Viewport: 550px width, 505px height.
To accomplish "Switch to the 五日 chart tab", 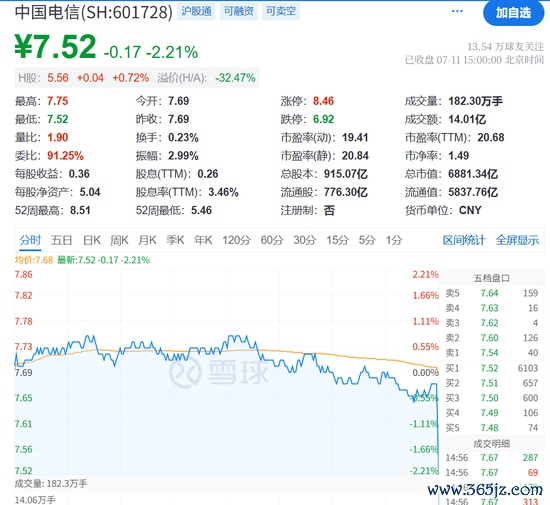I will pyautogui.click(x=61, y=240).
